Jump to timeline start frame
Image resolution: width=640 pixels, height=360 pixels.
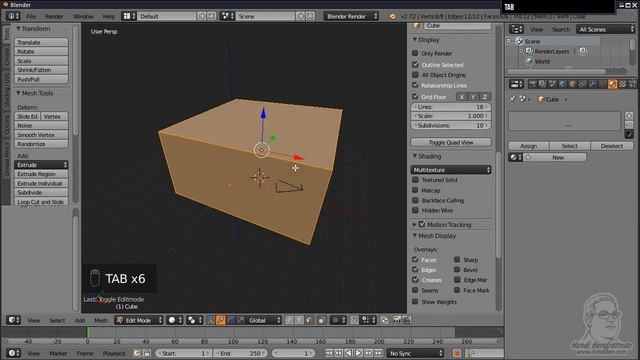(x=329, y=353)
